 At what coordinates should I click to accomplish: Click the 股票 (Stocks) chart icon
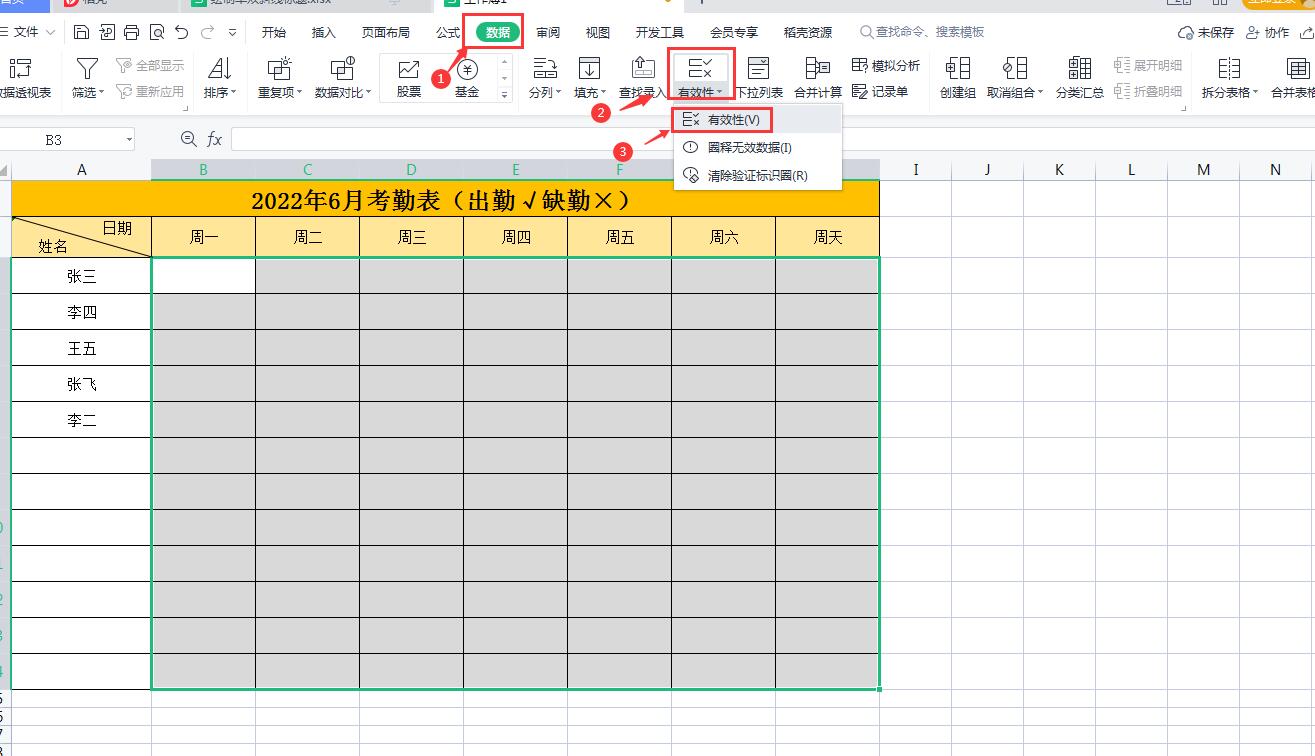coord(408,70)
